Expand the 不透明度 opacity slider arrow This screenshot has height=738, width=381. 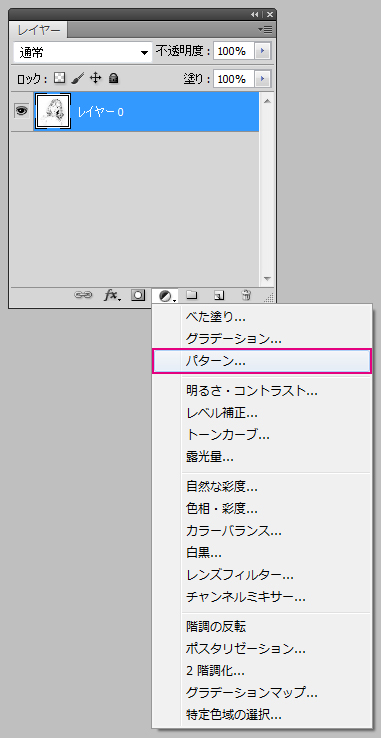tap(263, 51)
